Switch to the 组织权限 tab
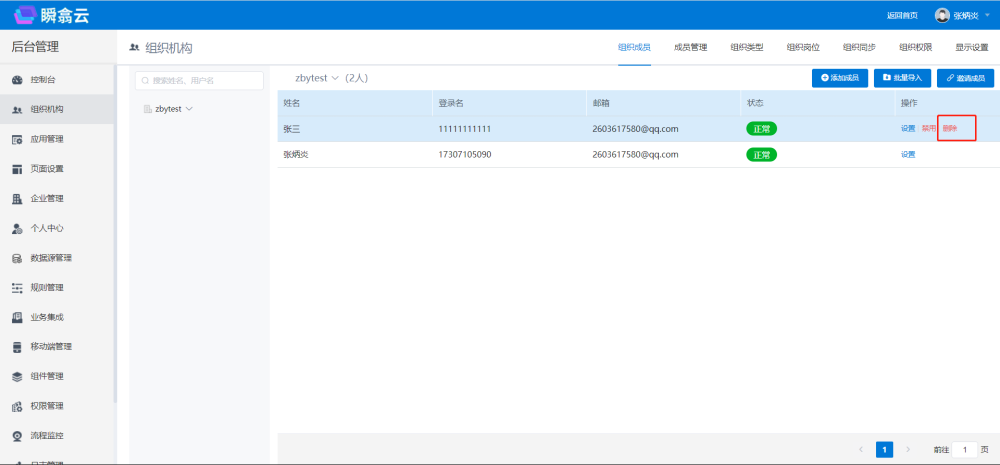The image size is (1000, 465). point(915,47)
